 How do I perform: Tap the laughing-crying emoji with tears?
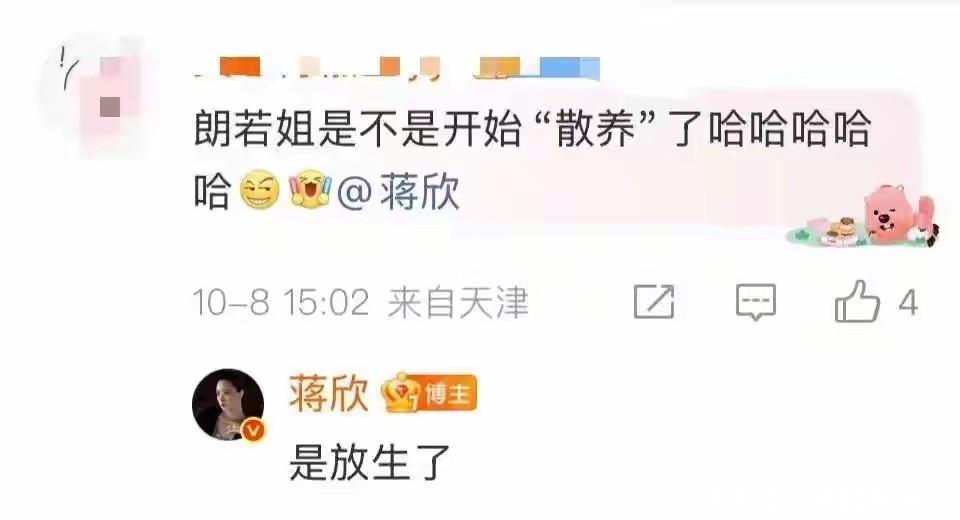(x=310, y=189)
